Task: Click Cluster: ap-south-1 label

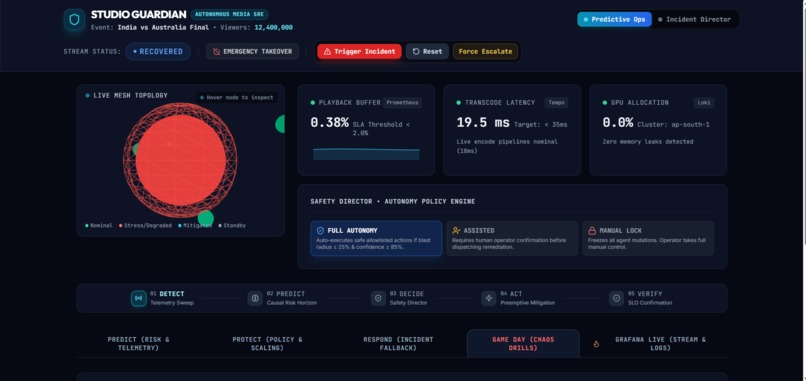Action: [x=673, y=125]
